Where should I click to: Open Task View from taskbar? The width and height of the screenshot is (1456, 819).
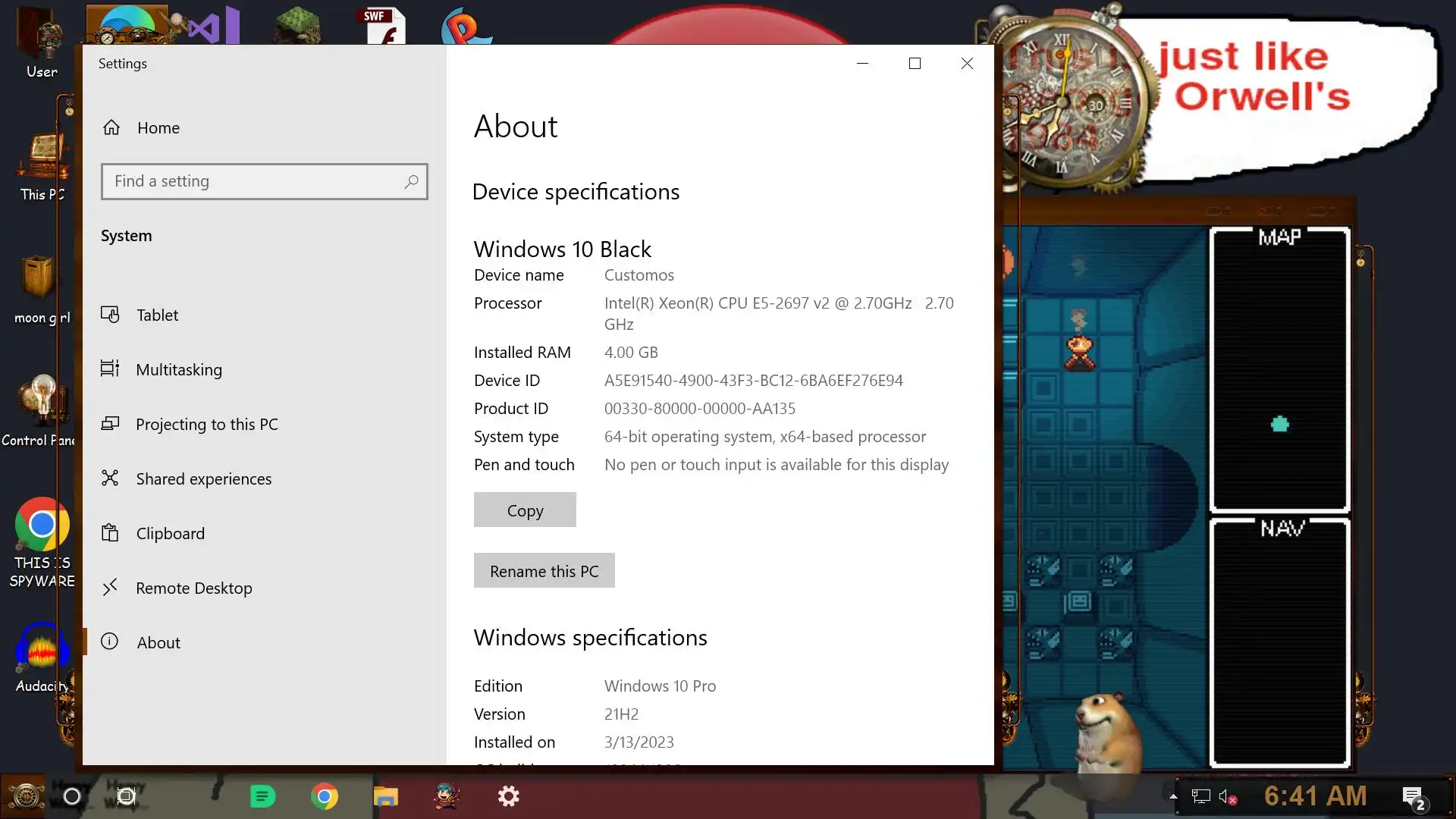(126, 796)
